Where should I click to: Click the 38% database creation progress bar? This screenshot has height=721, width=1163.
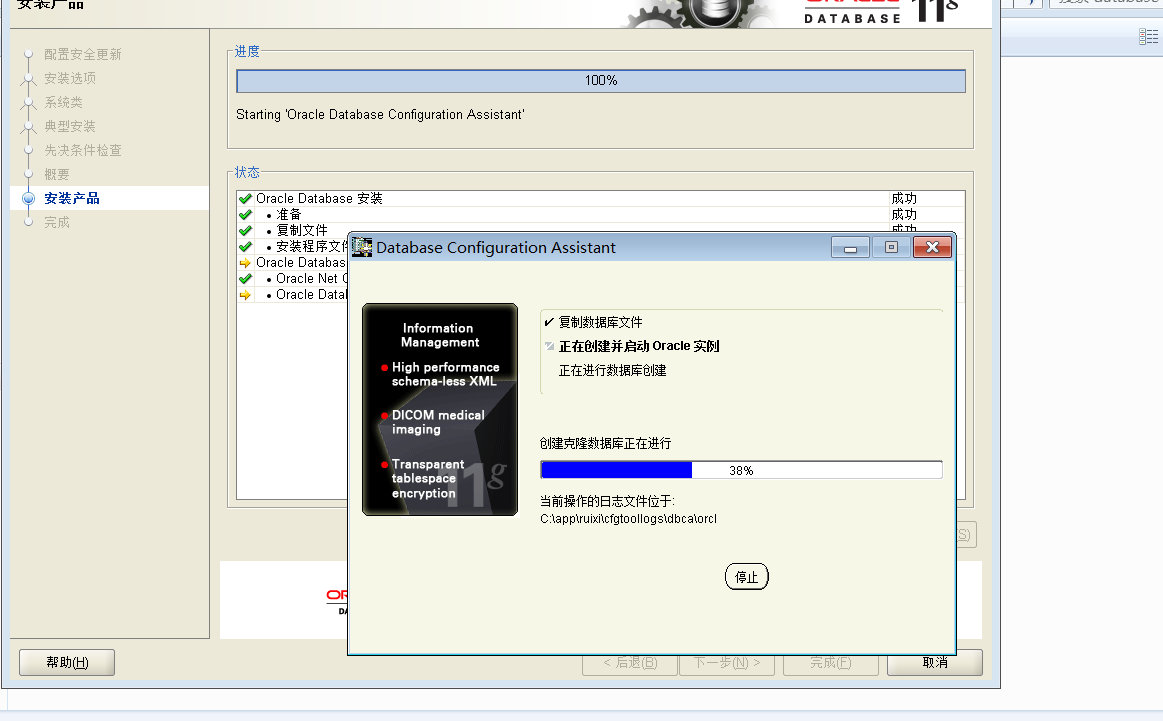click(742, 470)
